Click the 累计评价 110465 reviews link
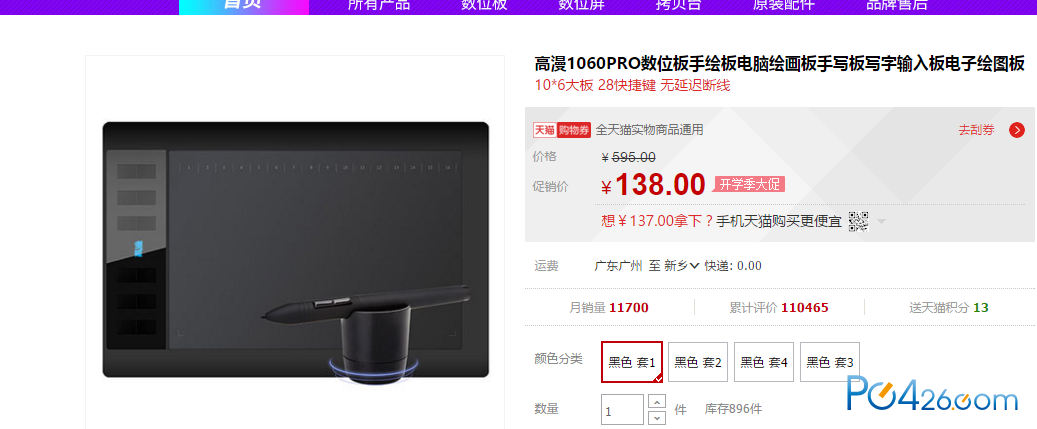This screenshot has height=429, width=1037. coord(779,307)
